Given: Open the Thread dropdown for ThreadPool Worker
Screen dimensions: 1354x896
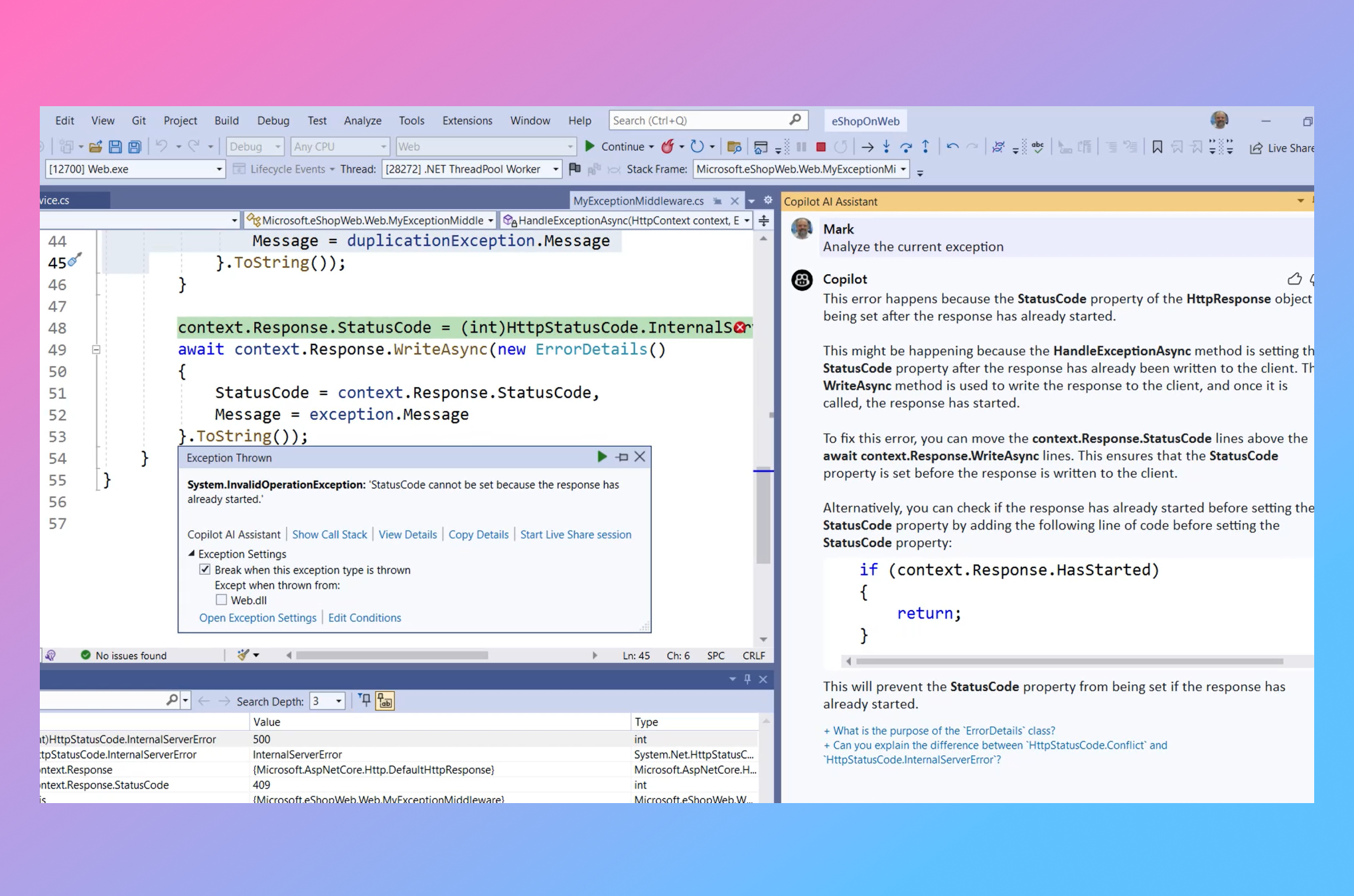Looking at the screenshot, I should [x=472, y=169].
